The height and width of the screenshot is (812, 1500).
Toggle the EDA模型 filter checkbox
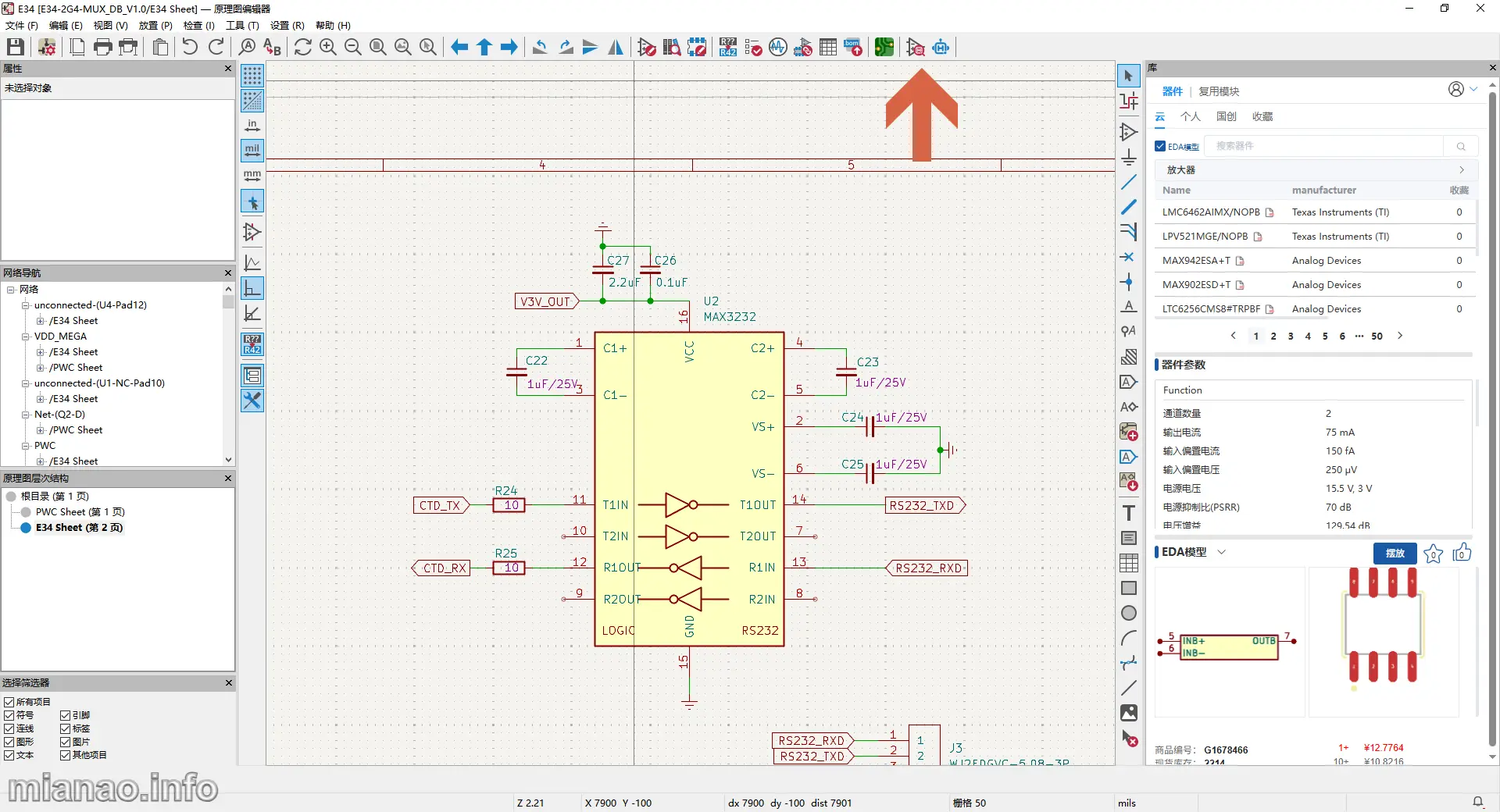(1159, 146)
